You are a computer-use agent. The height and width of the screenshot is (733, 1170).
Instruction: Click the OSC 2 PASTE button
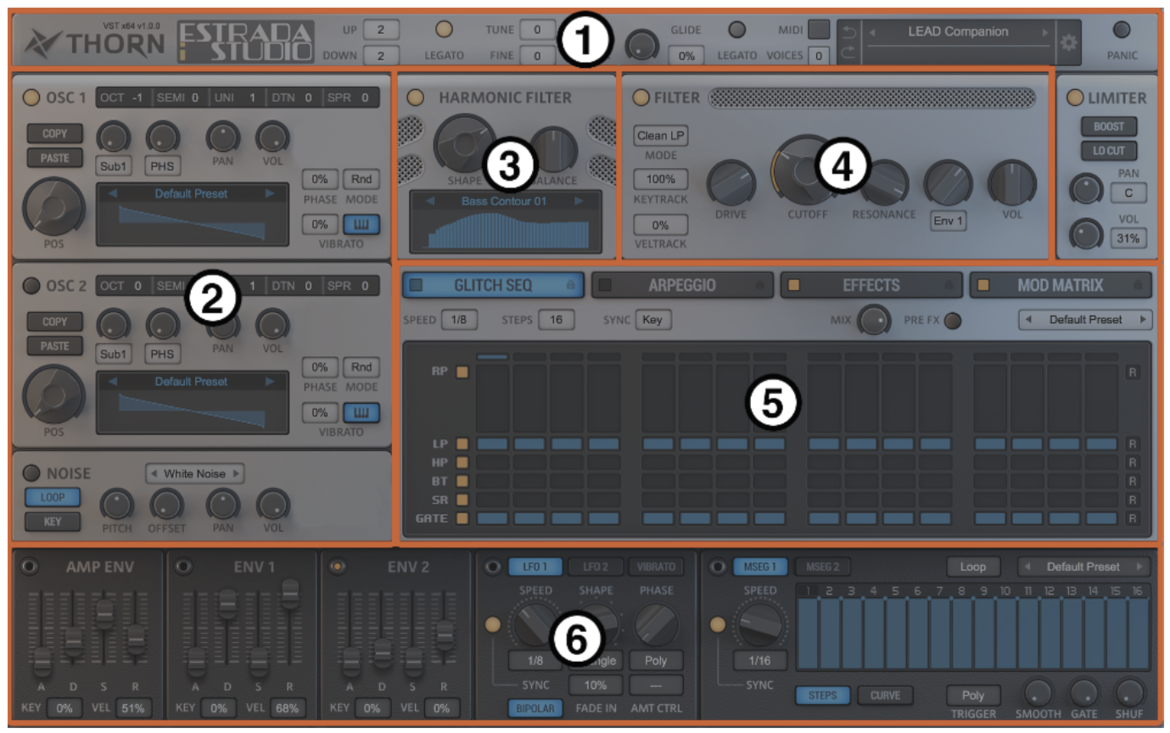[x=54, y=346]
